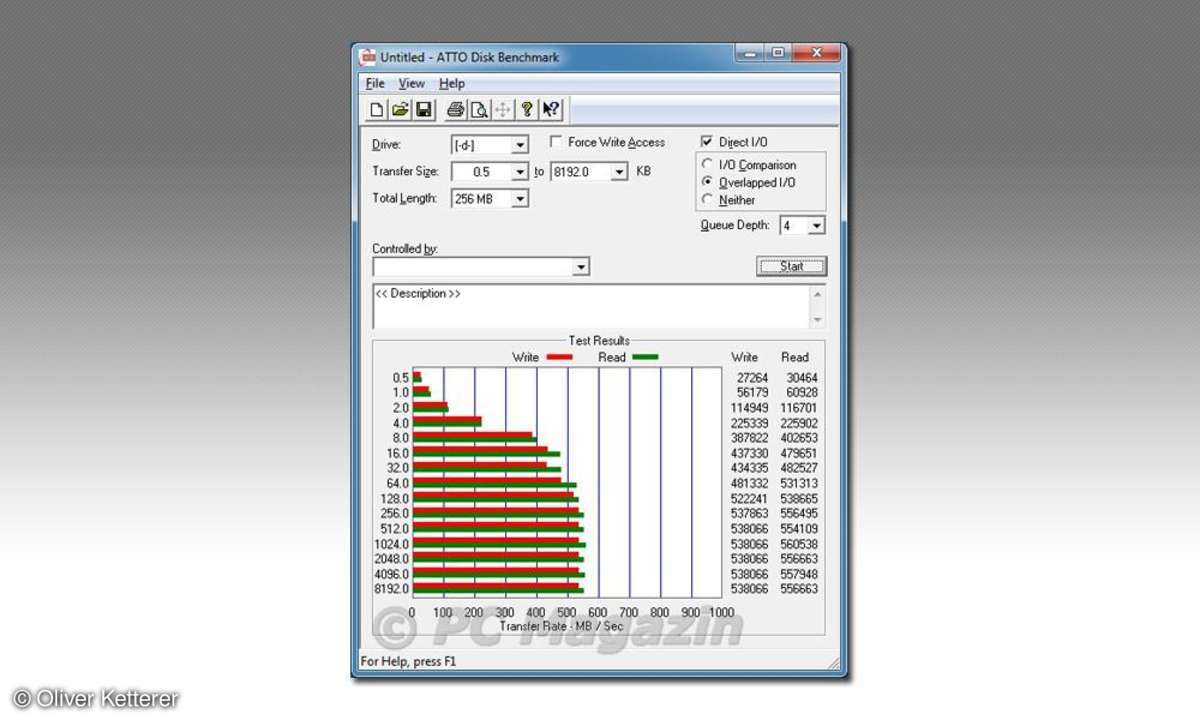Click the Save floppy disk icon

tap(424, 110)
